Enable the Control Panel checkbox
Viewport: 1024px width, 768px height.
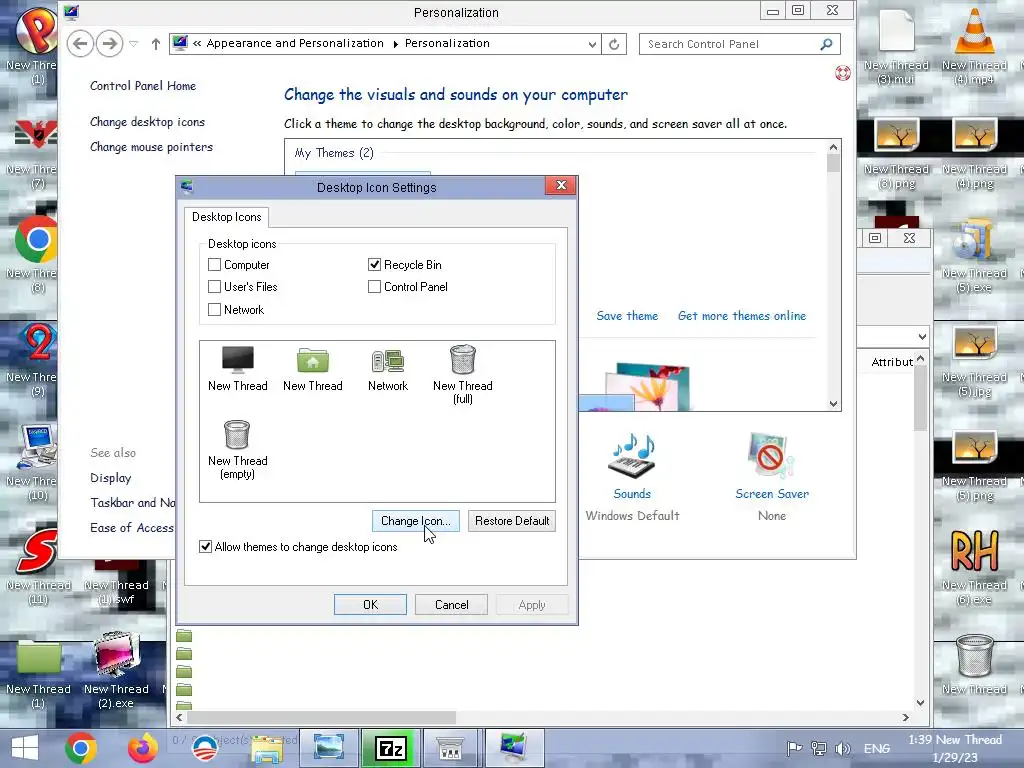coord(374,287)
